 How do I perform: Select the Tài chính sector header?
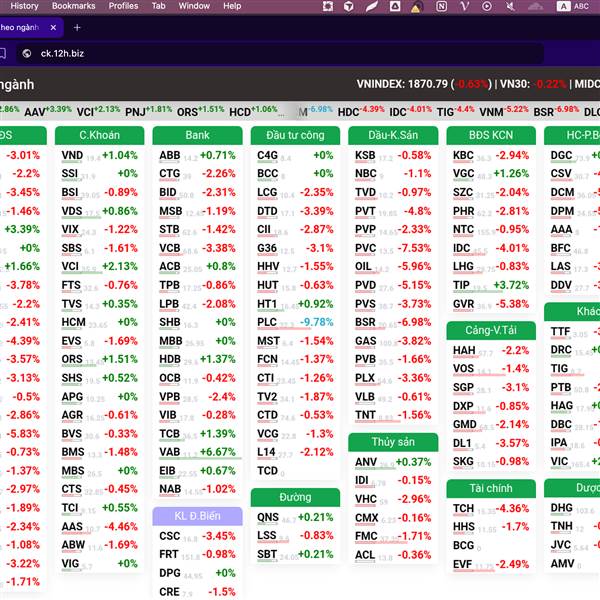tap(491, 489)
